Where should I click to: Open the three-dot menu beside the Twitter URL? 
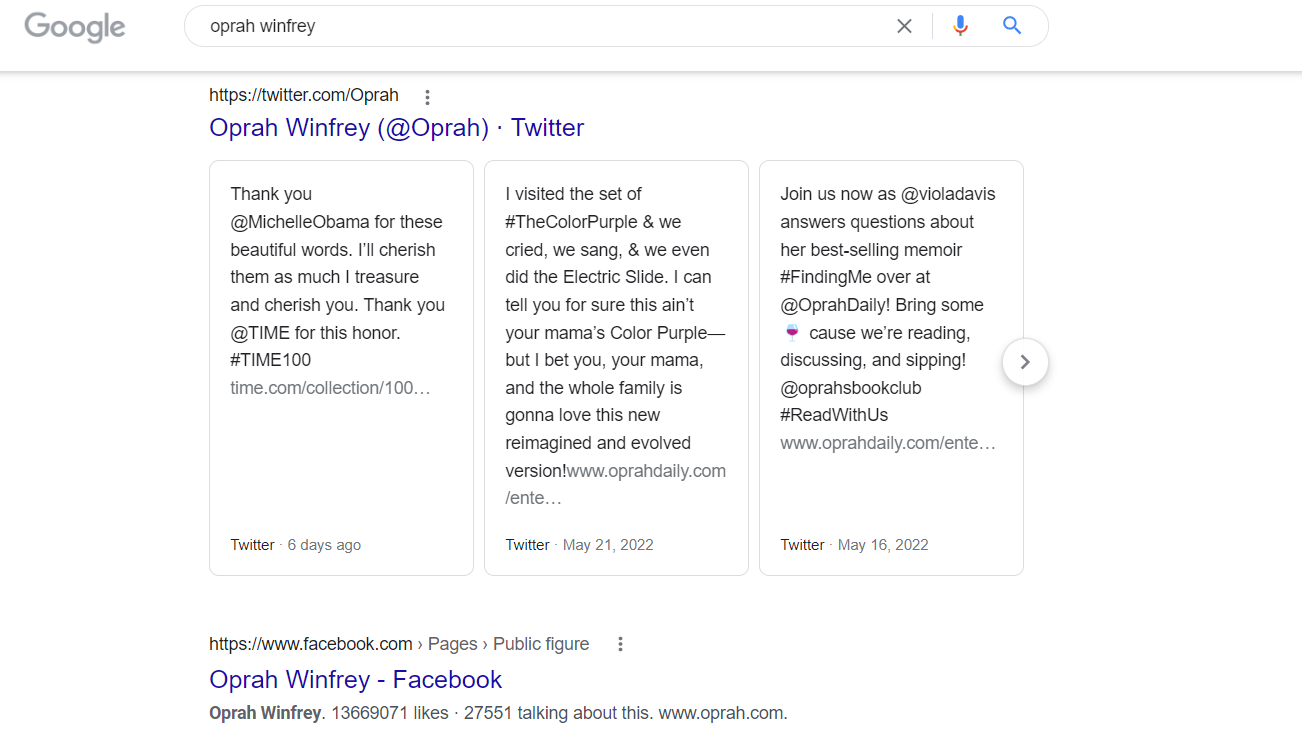click(x=427, y=97)
